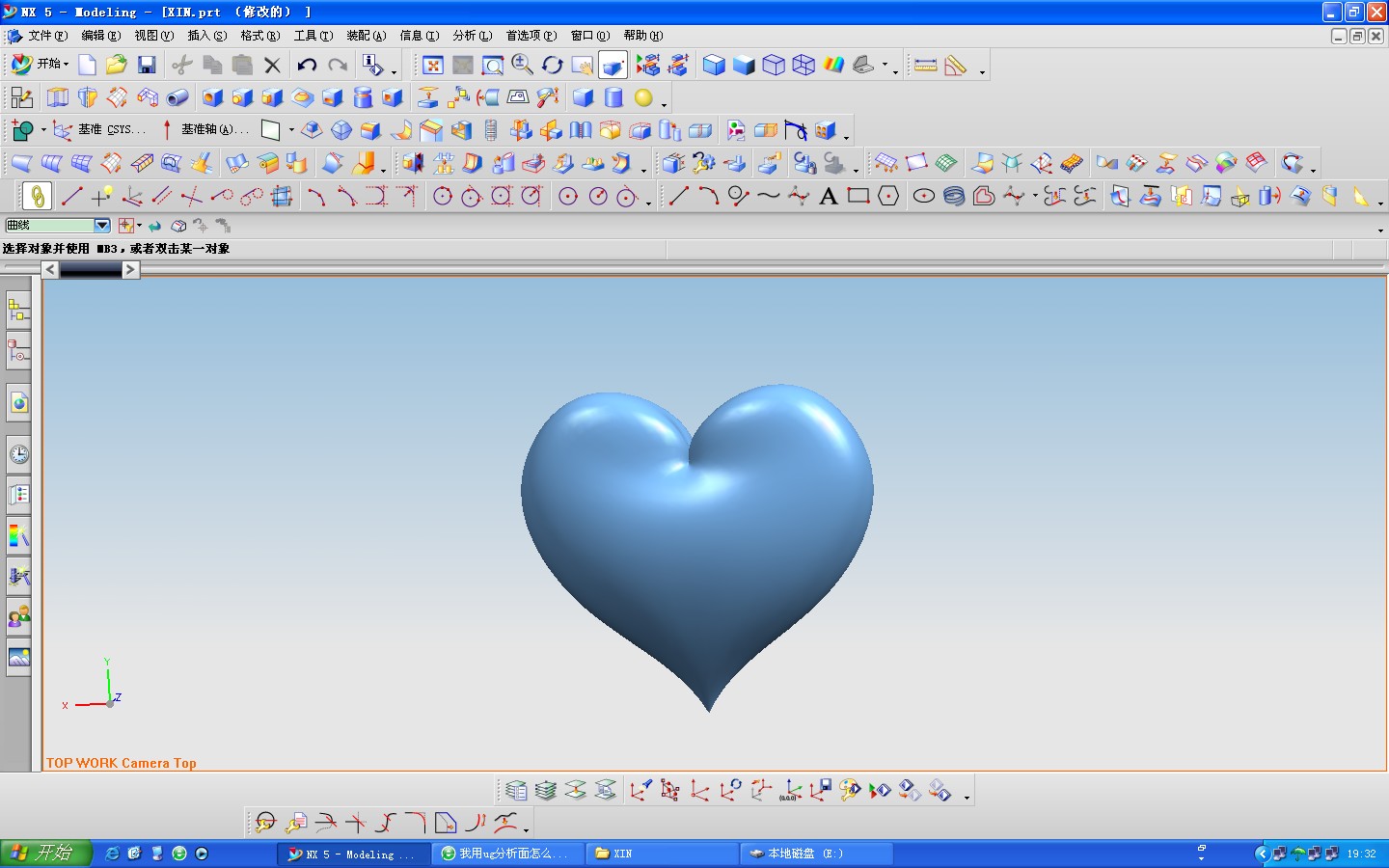
Task: Launch Internet Explorer from quick launch
Action: point(113,854)
